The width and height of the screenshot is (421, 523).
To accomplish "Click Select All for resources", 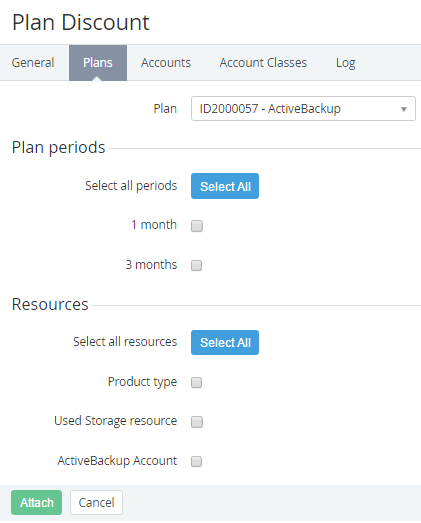I will [x=225, y=343].
